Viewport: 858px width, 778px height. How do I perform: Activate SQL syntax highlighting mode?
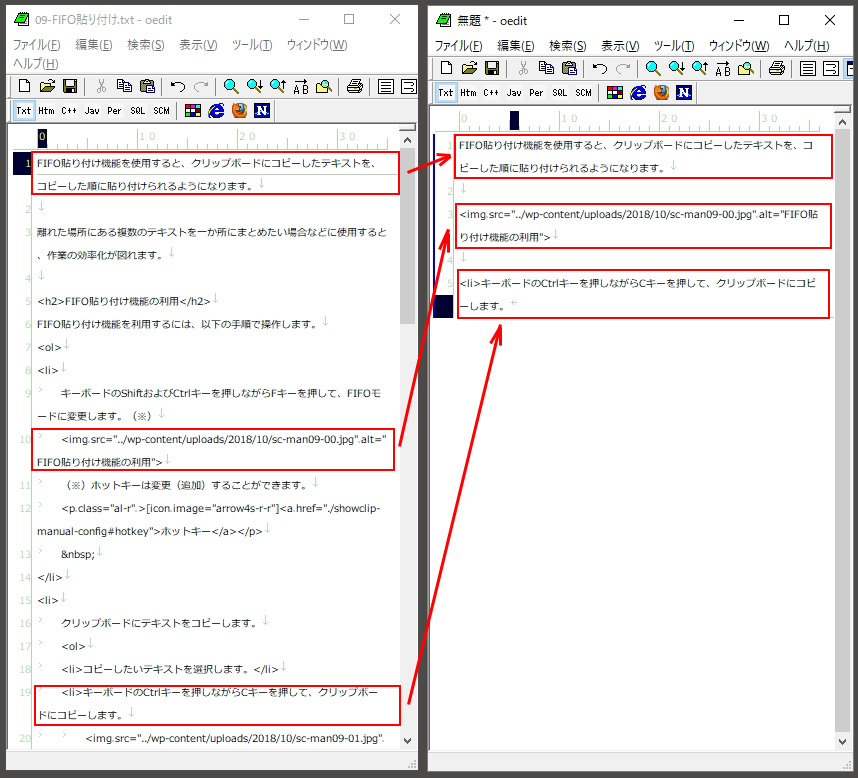(x=137, y=110)
